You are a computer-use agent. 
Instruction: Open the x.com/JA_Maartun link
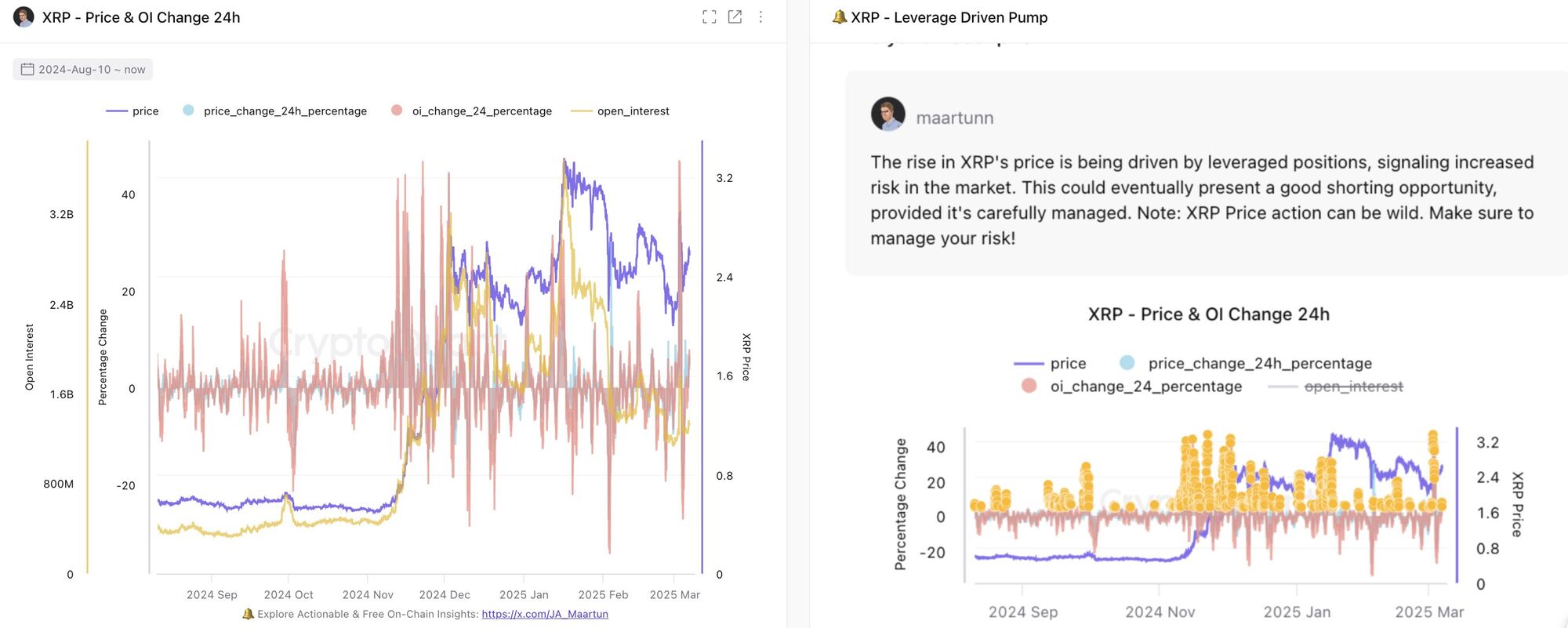pyautogui.click(x=545, y=614)
